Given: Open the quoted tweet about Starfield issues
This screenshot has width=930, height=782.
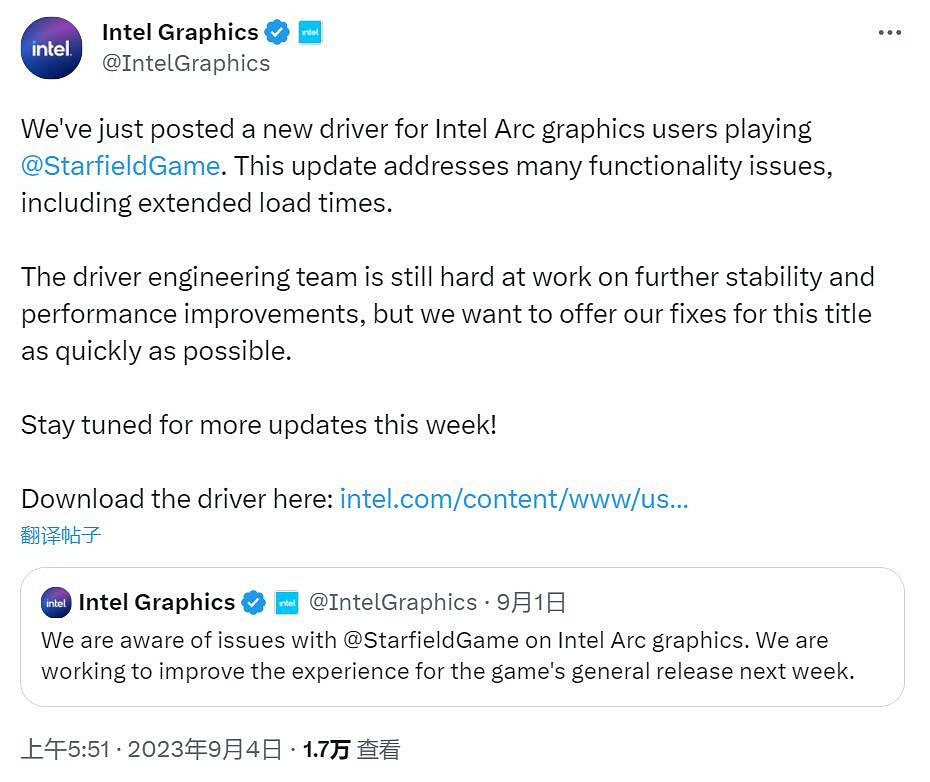Looking at the screenshot, I should click(x=448, y=655).
